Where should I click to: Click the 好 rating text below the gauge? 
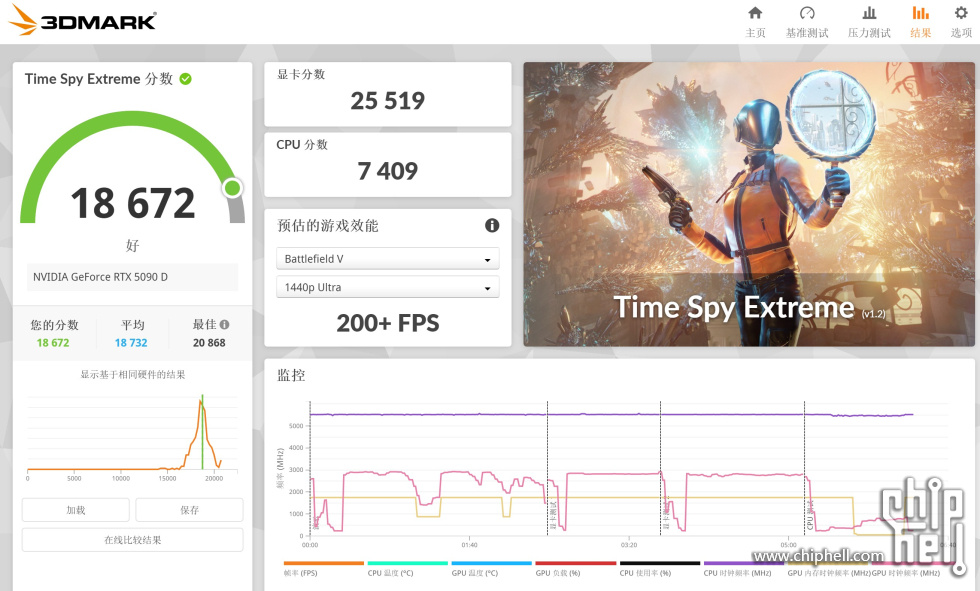pyautogui.click(x=132, y=246)
